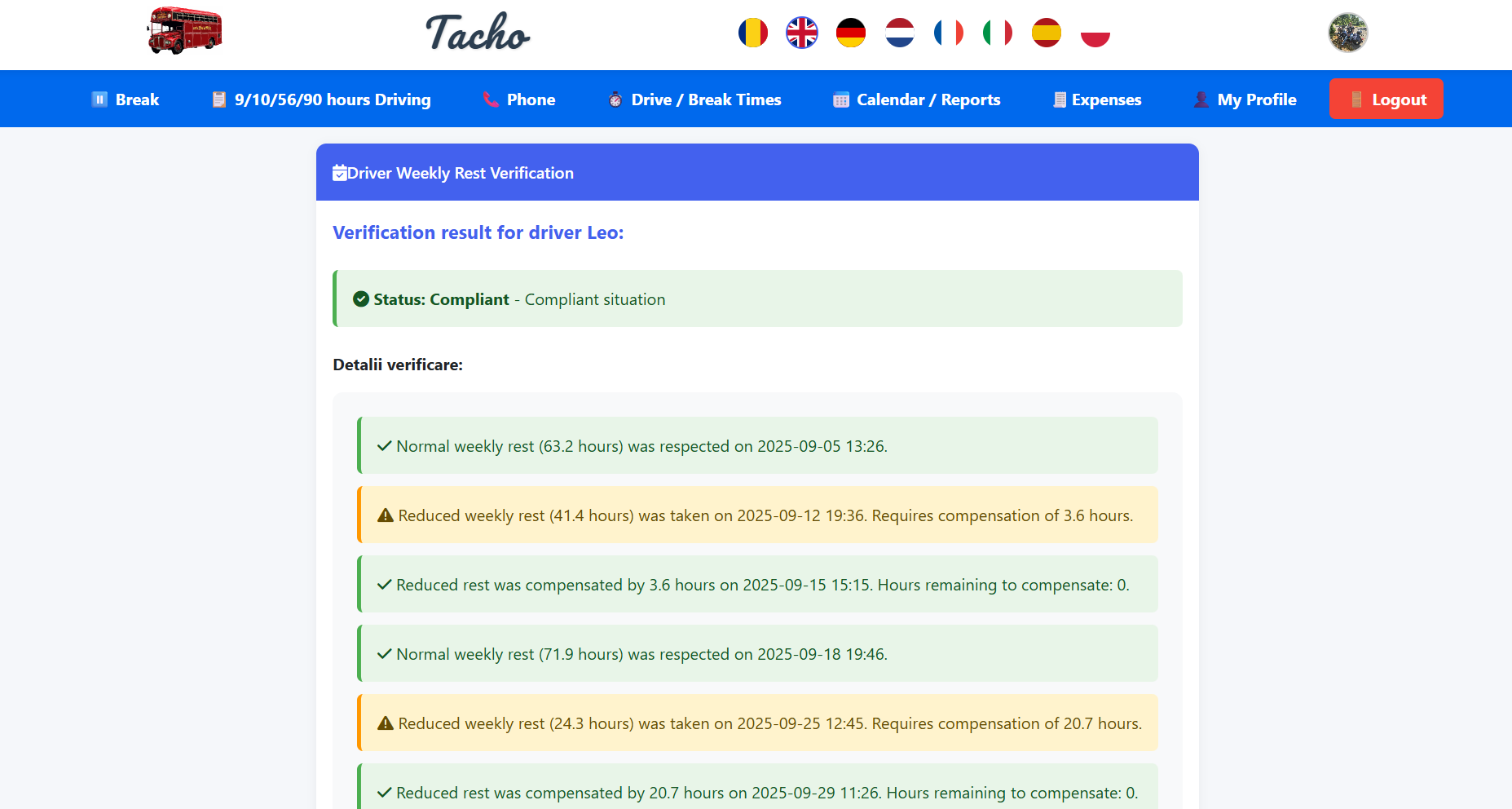This screenshot has height=809, width=1512.
Task: Switch to Italian flag language
Action: coord(997,33)
